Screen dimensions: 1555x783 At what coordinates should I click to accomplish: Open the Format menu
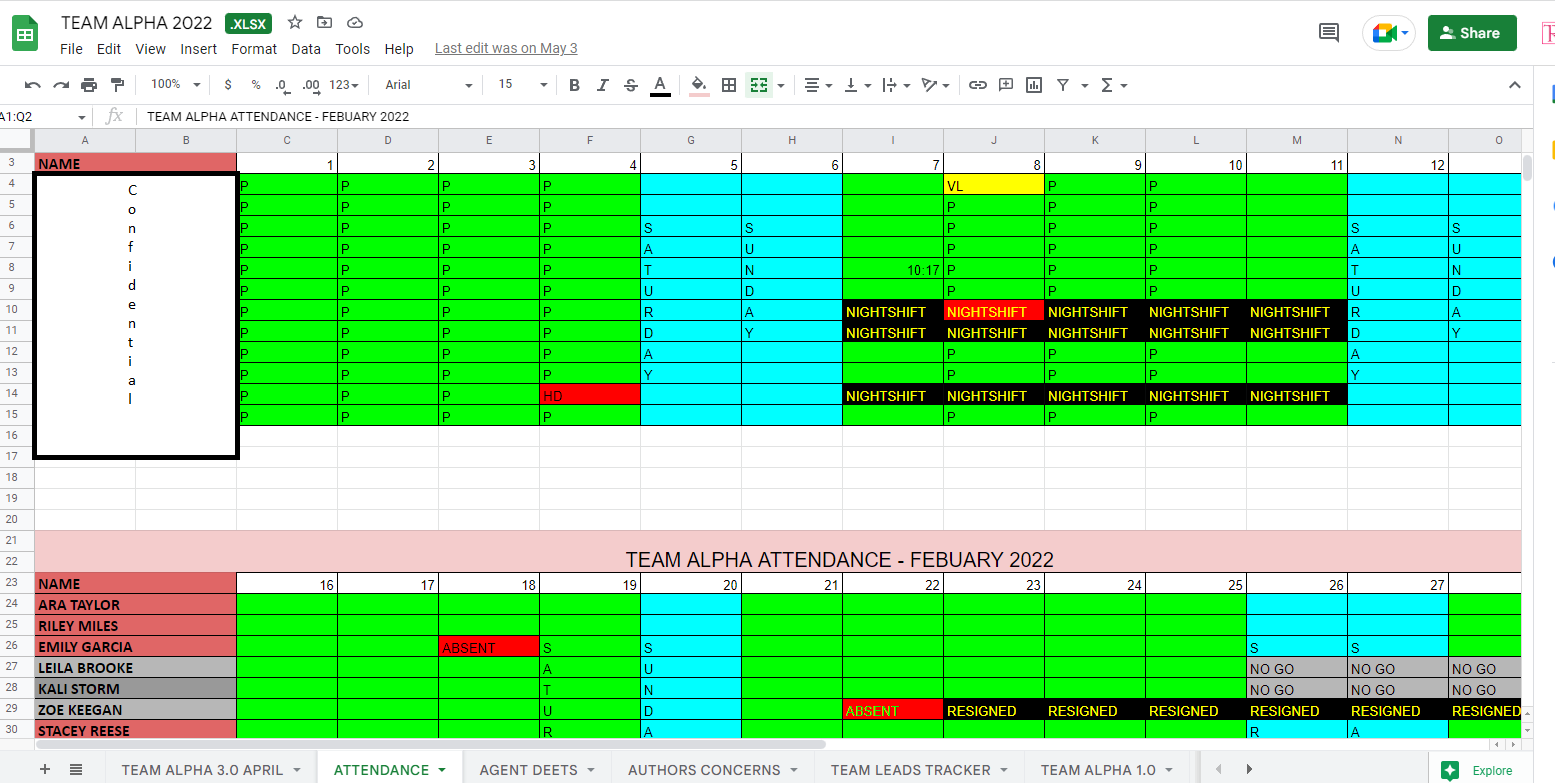(254, 48)
